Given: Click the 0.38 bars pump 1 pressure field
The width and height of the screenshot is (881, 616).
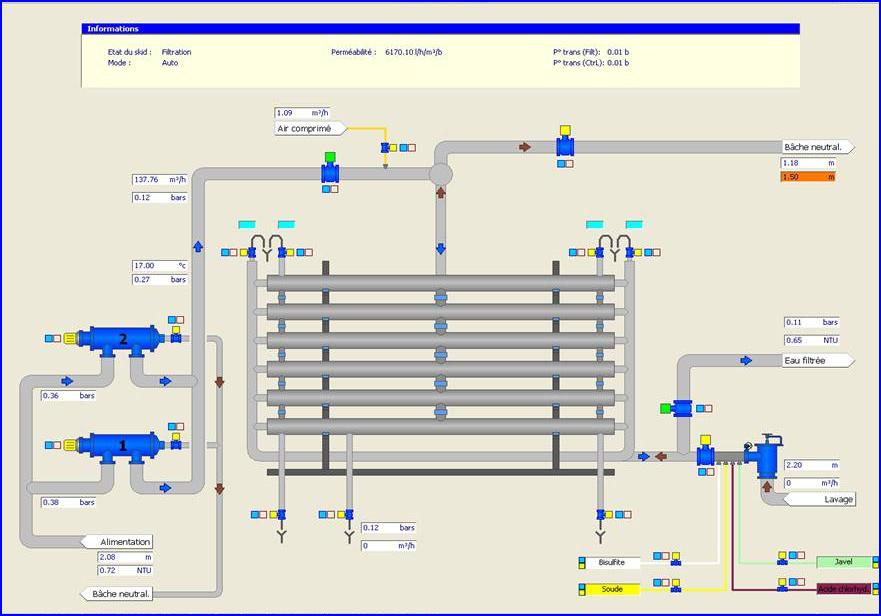Looking at the screenshot, I should (x=69, y=502).
